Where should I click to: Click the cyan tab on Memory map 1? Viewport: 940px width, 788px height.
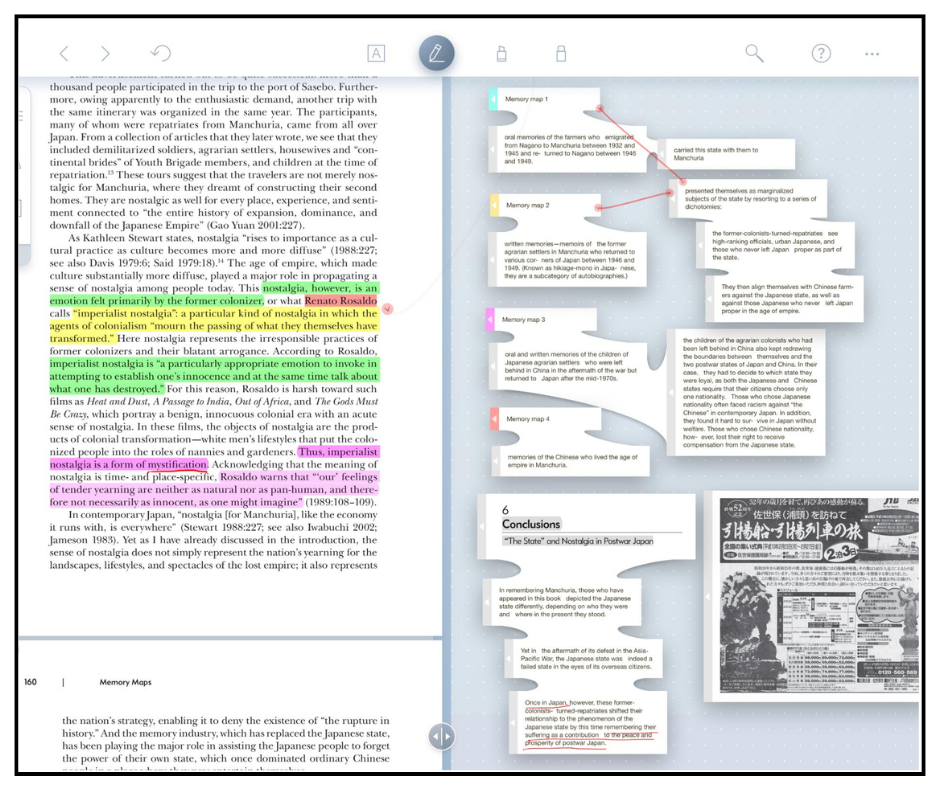point(493,99)
